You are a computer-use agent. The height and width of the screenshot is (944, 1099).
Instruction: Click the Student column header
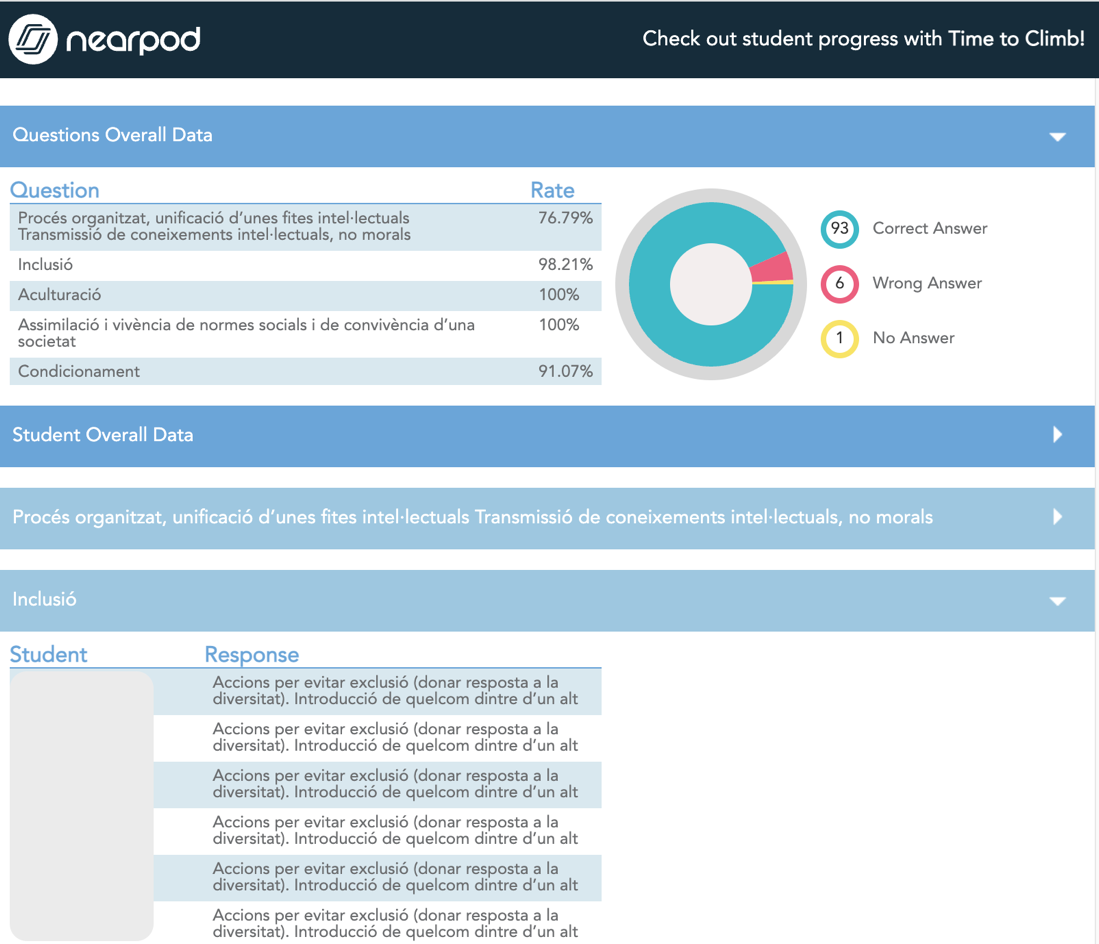pyautogui.click(x=48, y=655)
